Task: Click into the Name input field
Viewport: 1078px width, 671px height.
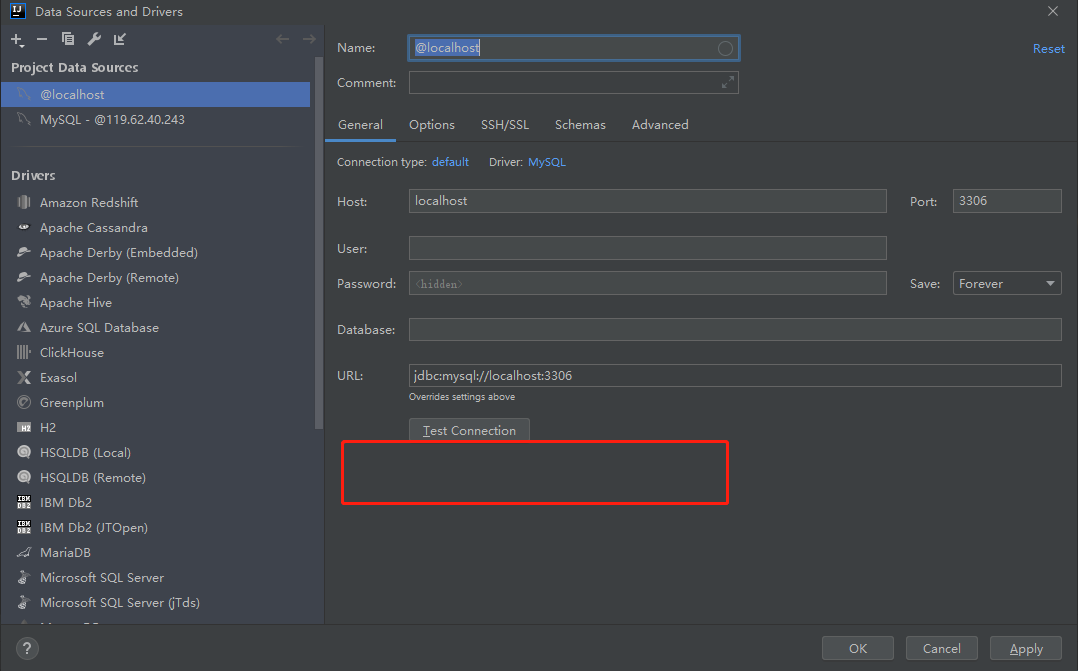Action: click(x=573, y=48)
